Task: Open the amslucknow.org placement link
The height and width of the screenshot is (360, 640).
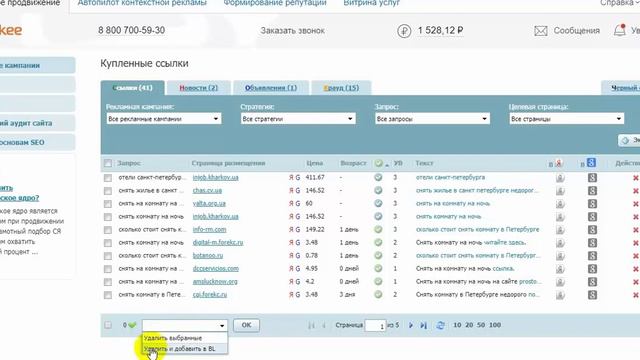Action: pyautogui.click(x=215, y=282)
